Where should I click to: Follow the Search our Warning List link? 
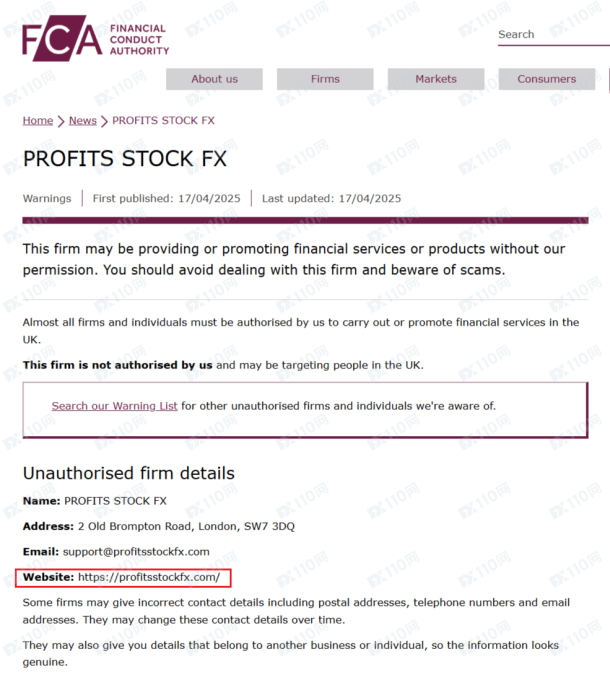115,406
